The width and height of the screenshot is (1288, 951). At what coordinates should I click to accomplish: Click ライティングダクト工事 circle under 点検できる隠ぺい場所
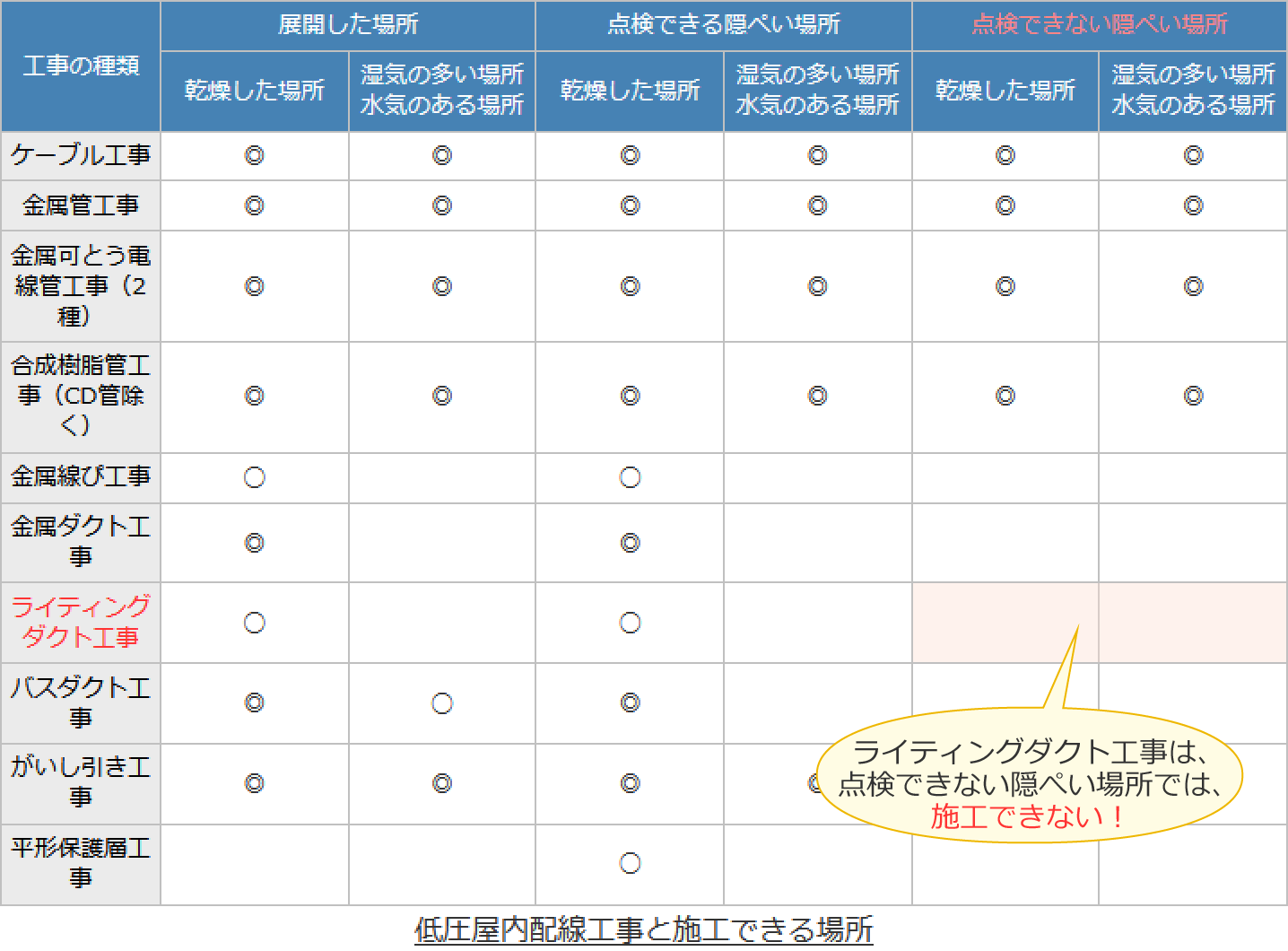630,623
